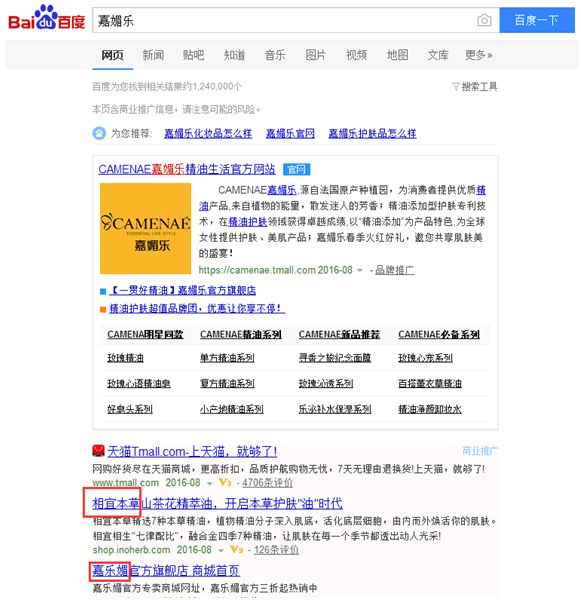Viewport: 581px width, 600px height.
Task: Open 相宜本草山茶花精萃油 result title
Action: pyautogui.click(x=217, y=504)
